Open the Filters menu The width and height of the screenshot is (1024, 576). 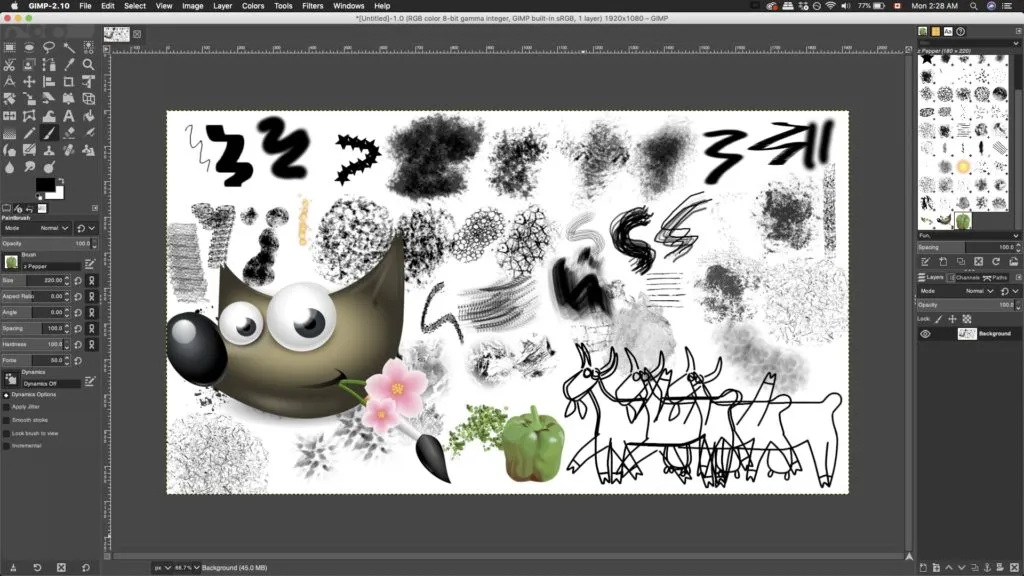tap(312, 6)
